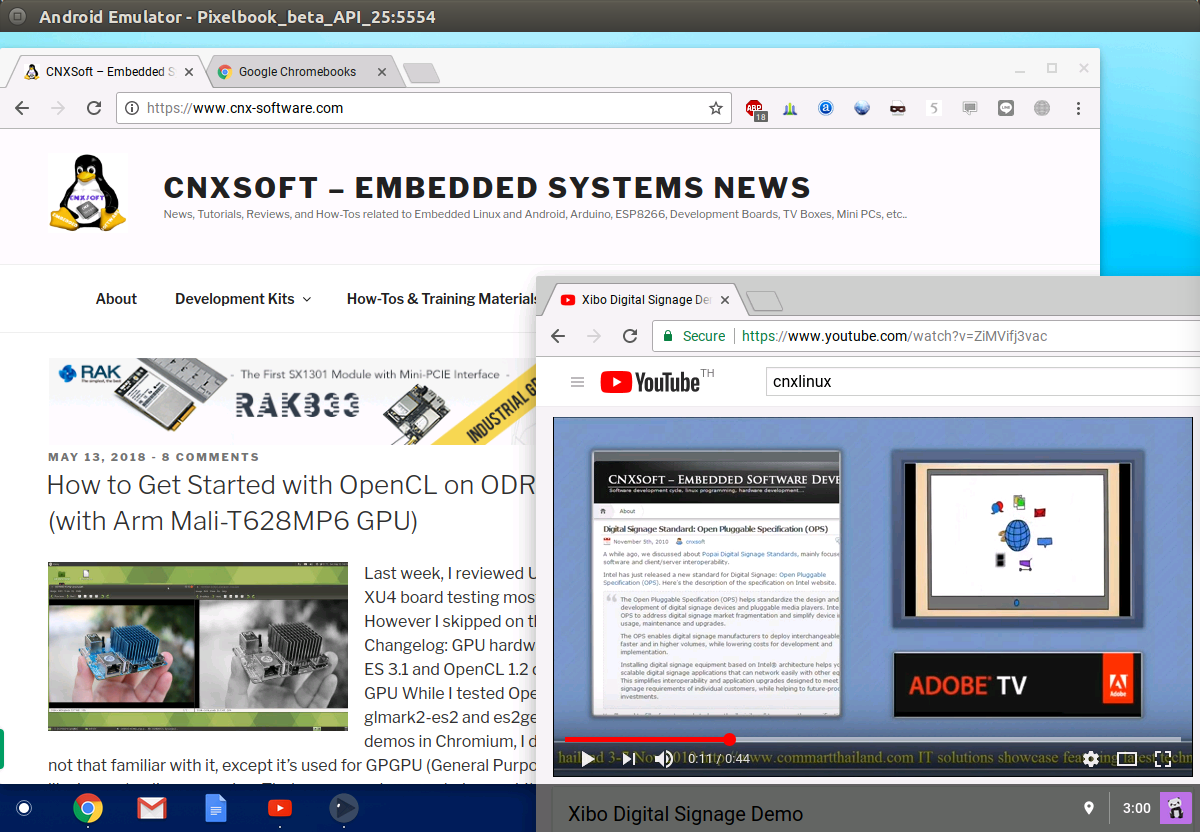Close the Xibo Digital Signage tab
The height and width of the screenshot is (832, 1200).
pos(726,300)
